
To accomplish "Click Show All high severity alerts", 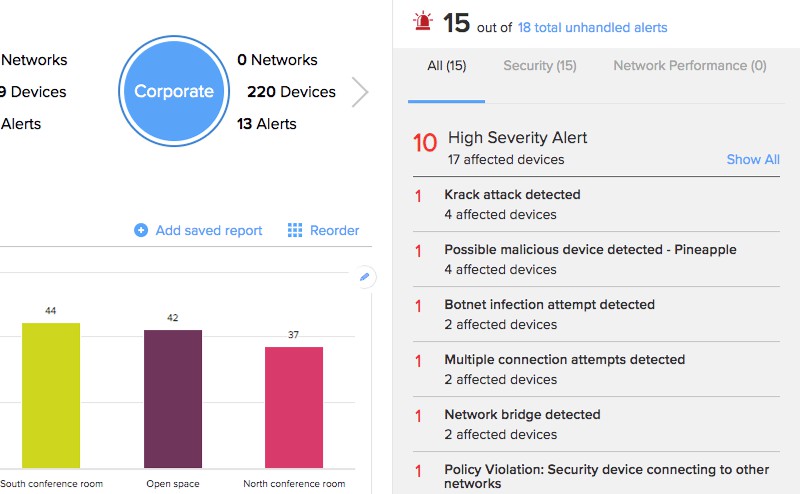I will (753, 159).
